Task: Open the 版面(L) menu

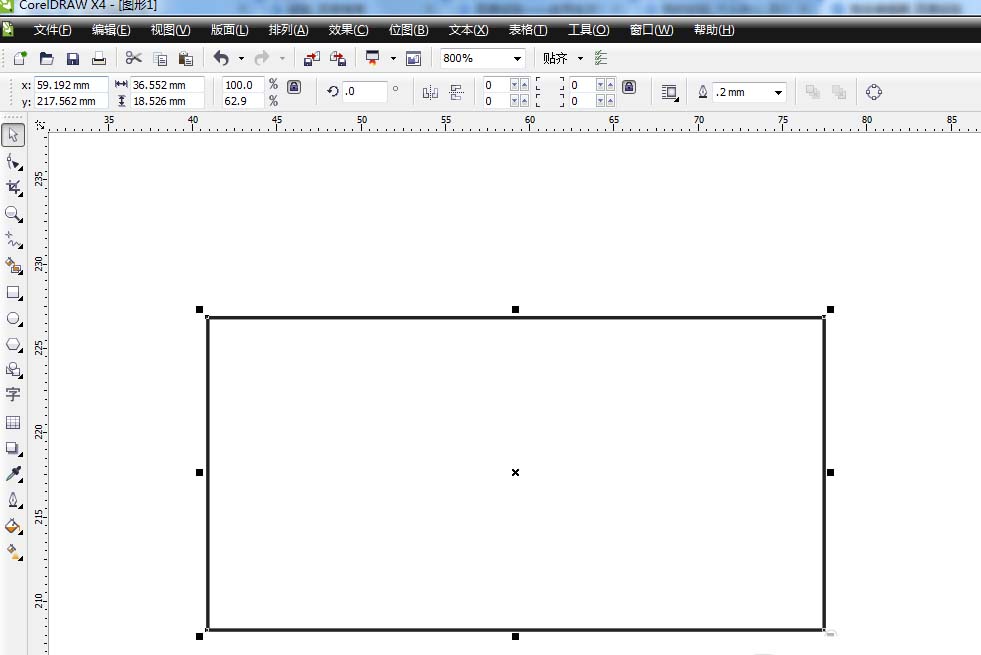Action: pyautogui.click(x=229, y=30)
